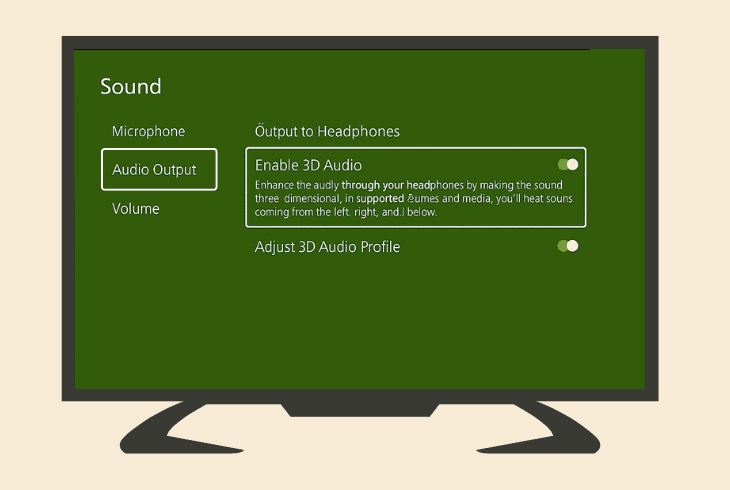Click the empty green screen area
The image size is (730, 490).
[x=359, y=321]
